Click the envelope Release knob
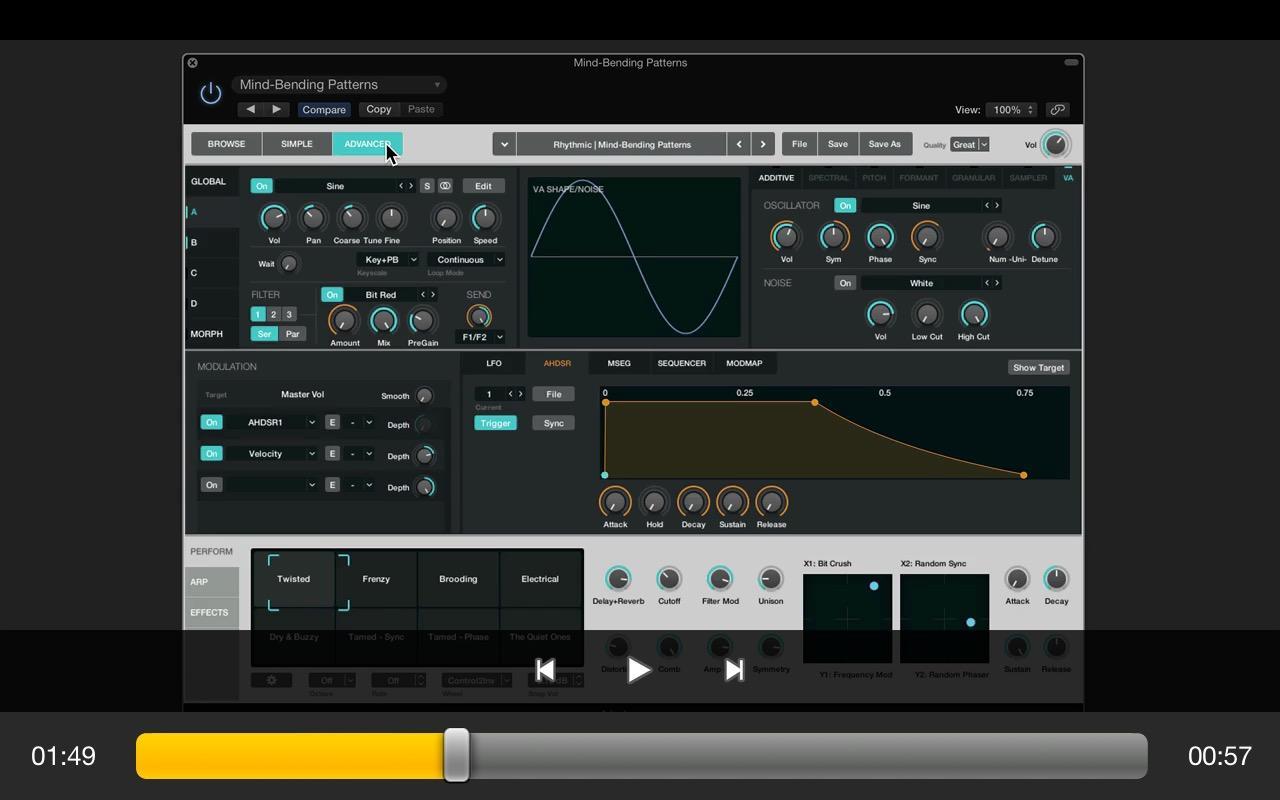Viewport: 1280px width, 800px height. pos(771,502)
